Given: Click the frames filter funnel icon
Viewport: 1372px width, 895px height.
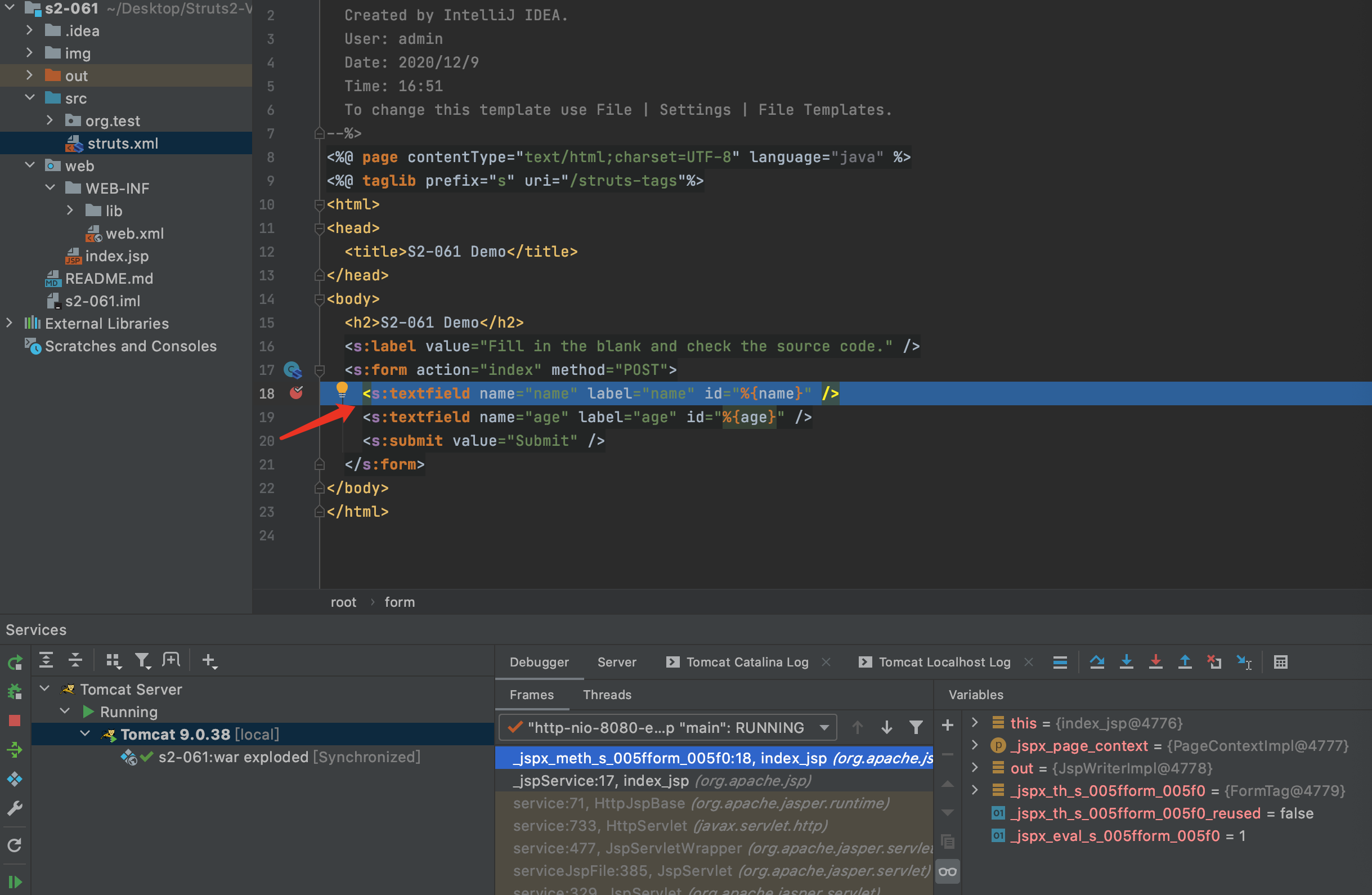Looking at the screenshot, I should 916,727.
